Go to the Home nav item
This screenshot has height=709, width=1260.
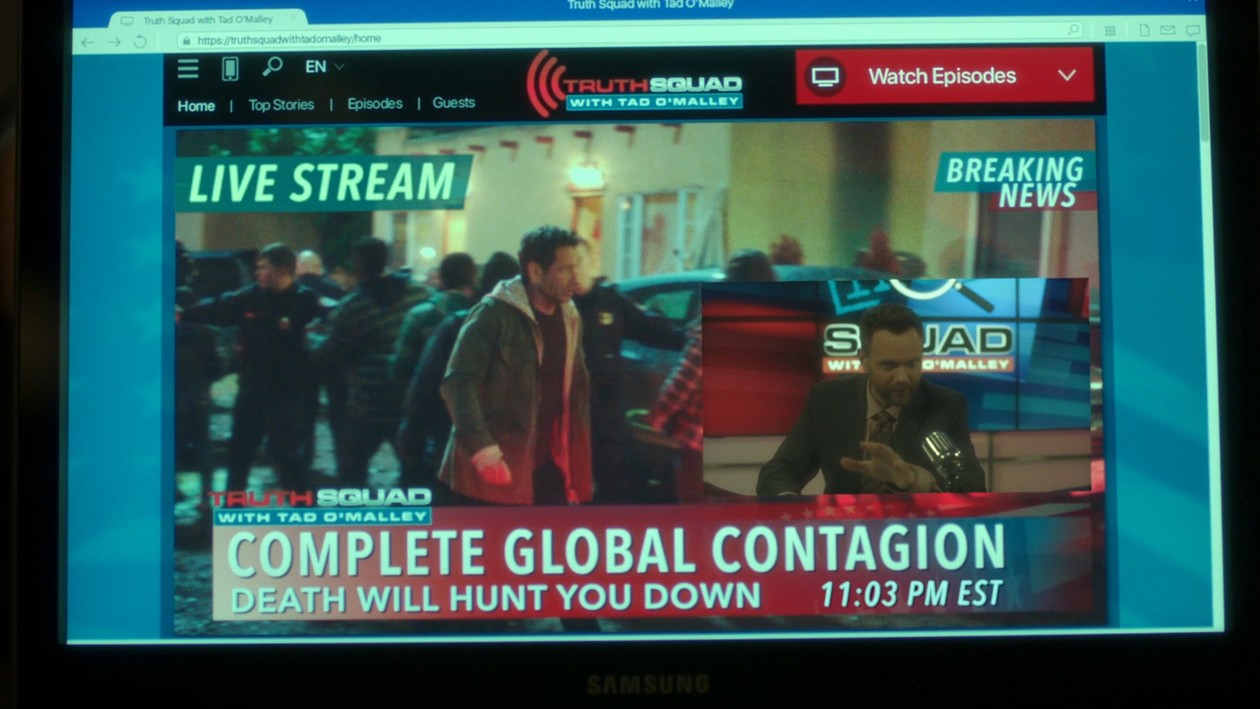point(196,105)
